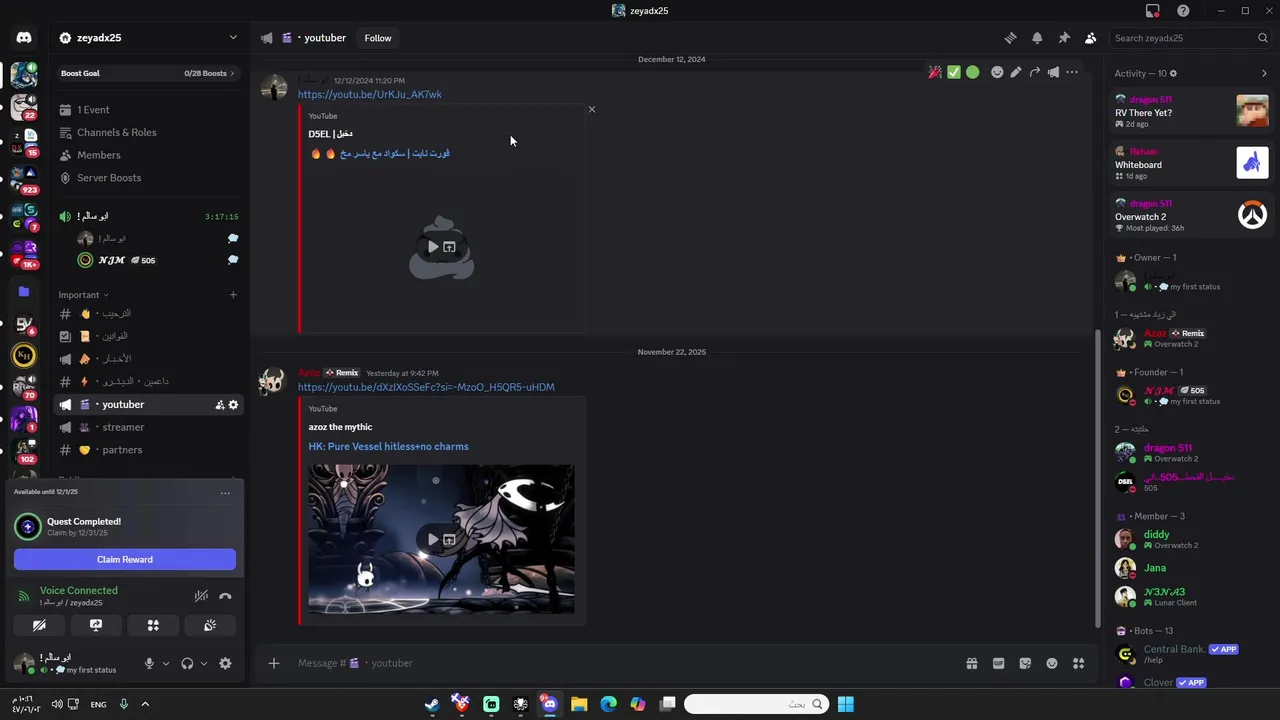Open HK: Pure Vessel hitless video title
The image size is (1280, 720).
pos(388,447)
